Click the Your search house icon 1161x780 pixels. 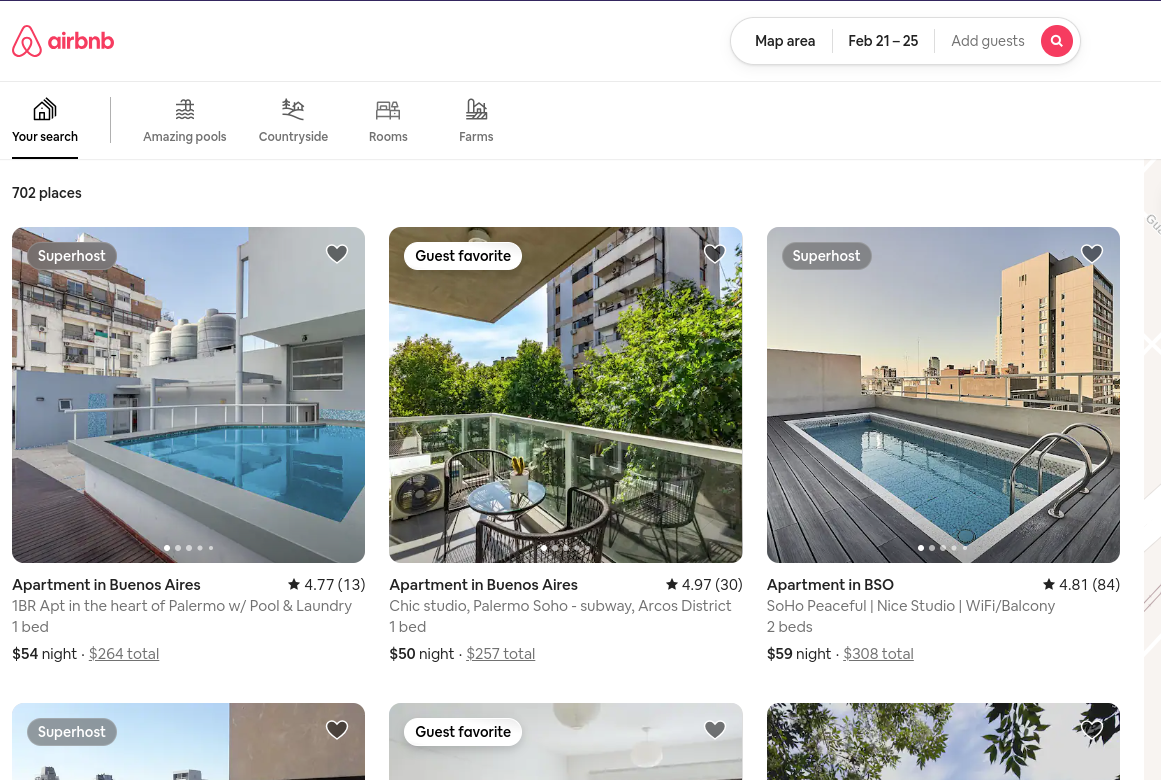click(x=45, y=109)
